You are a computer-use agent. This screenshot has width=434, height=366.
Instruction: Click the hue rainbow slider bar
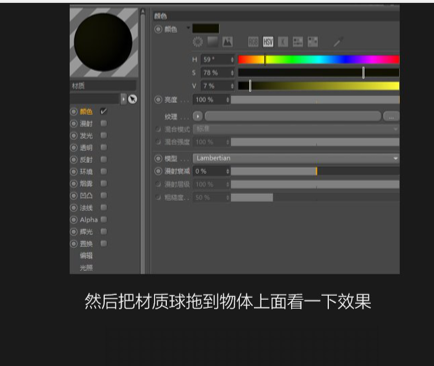point(319,60)
